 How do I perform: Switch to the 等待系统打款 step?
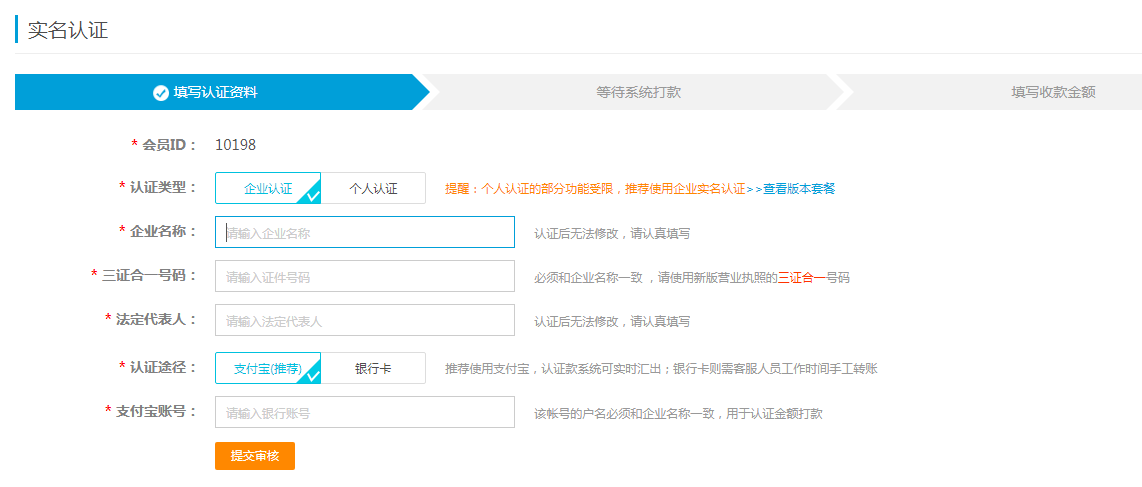[x=638, y=92]
